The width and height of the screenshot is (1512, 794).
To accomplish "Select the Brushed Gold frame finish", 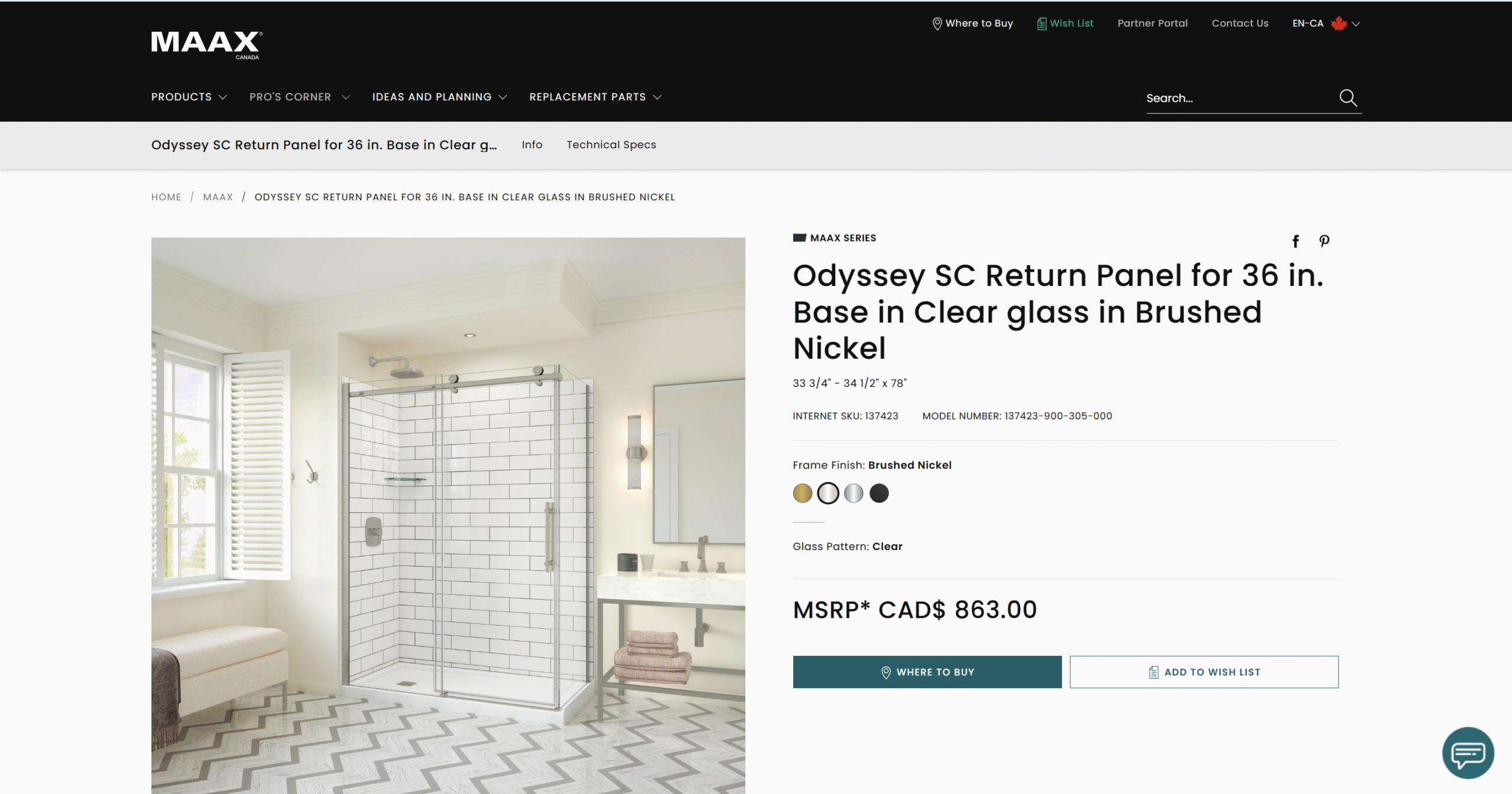I will 803,493.
